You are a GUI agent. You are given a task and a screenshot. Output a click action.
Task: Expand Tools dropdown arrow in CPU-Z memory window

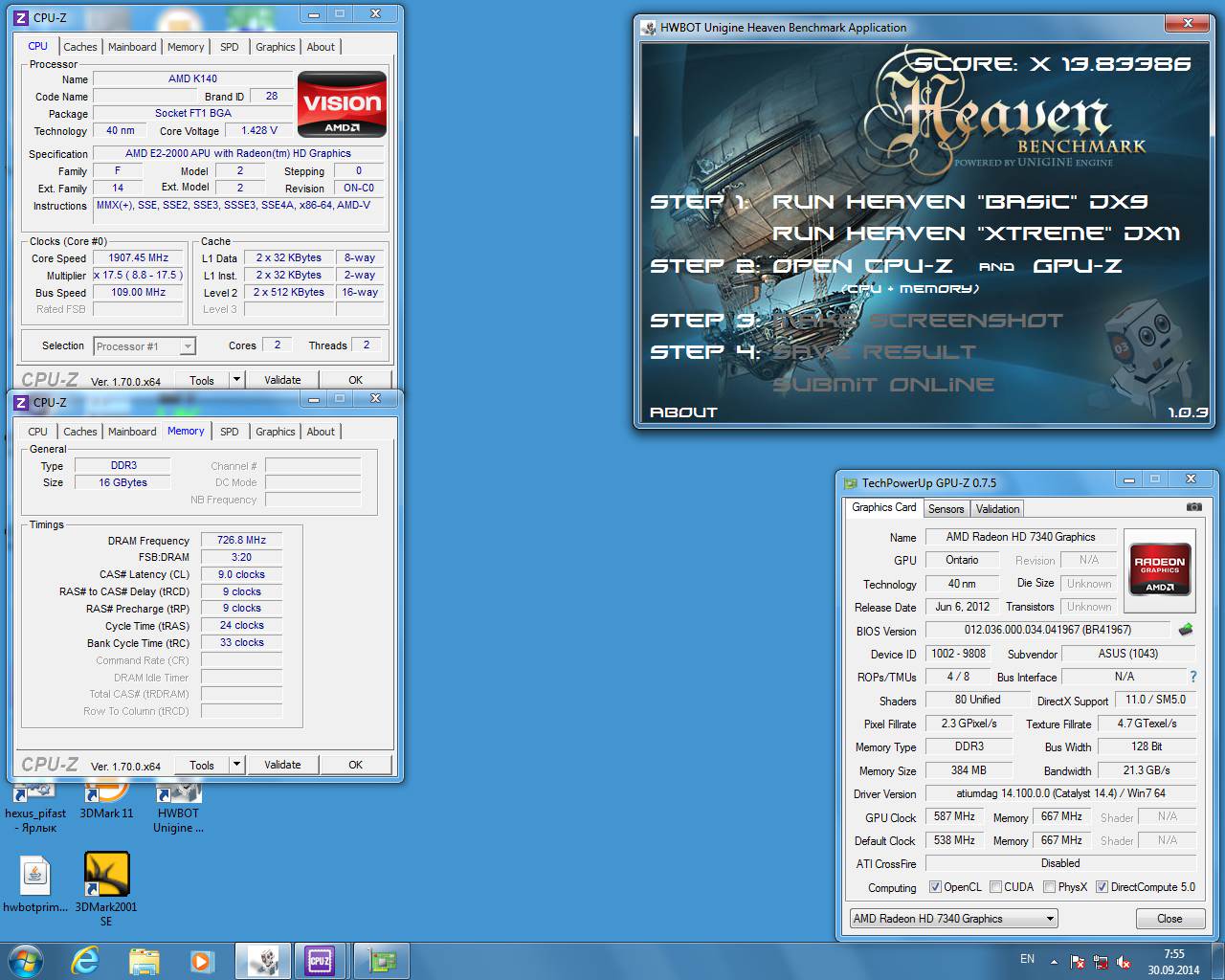(236, 765)
